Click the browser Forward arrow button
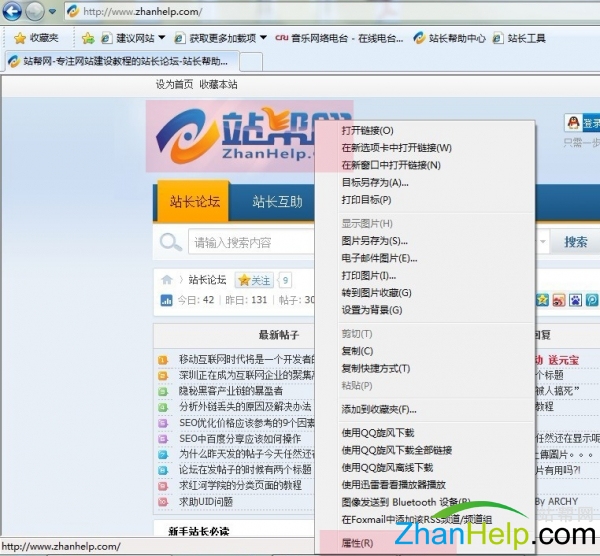Viewport: 600px width, 556px height. [x=35, y=11]
